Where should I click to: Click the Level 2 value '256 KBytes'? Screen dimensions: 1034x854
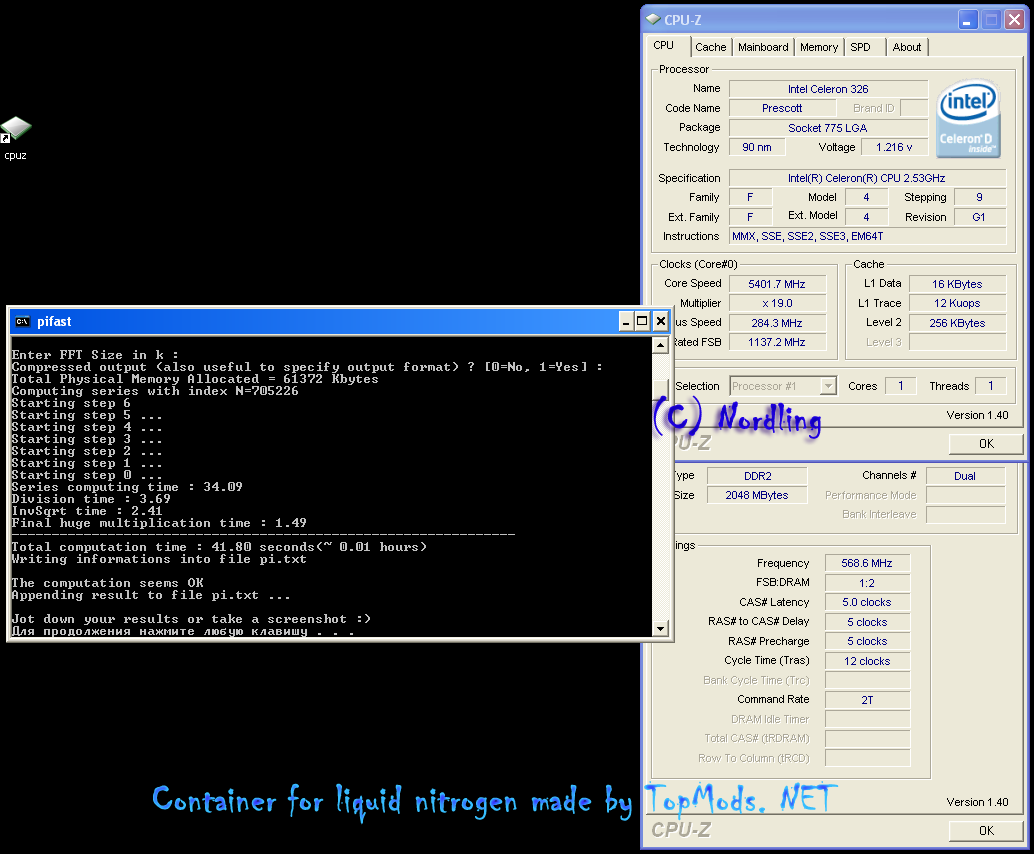(958, 323)
